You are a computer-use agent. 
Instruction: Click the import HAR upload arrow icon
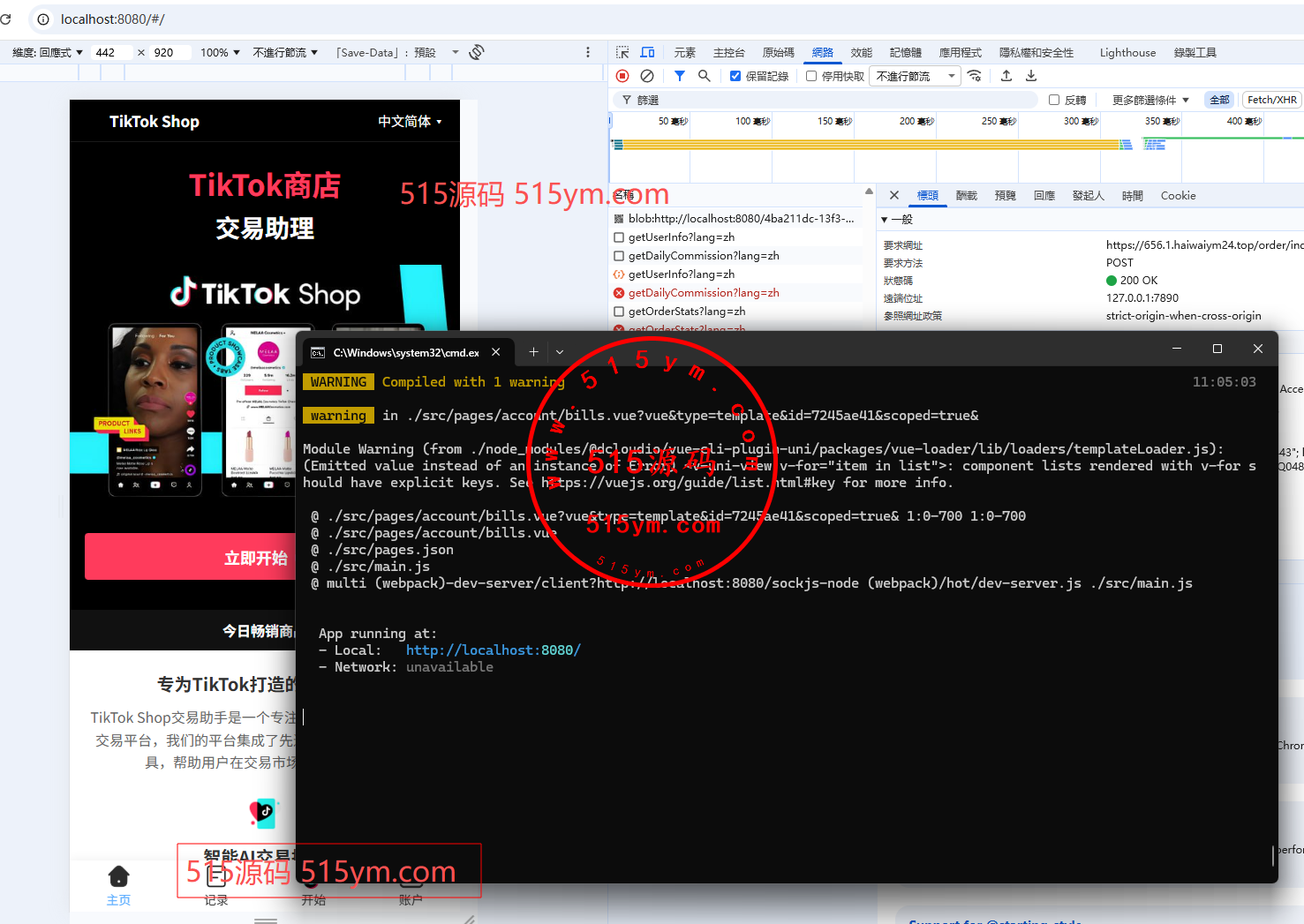(1006, 76)
